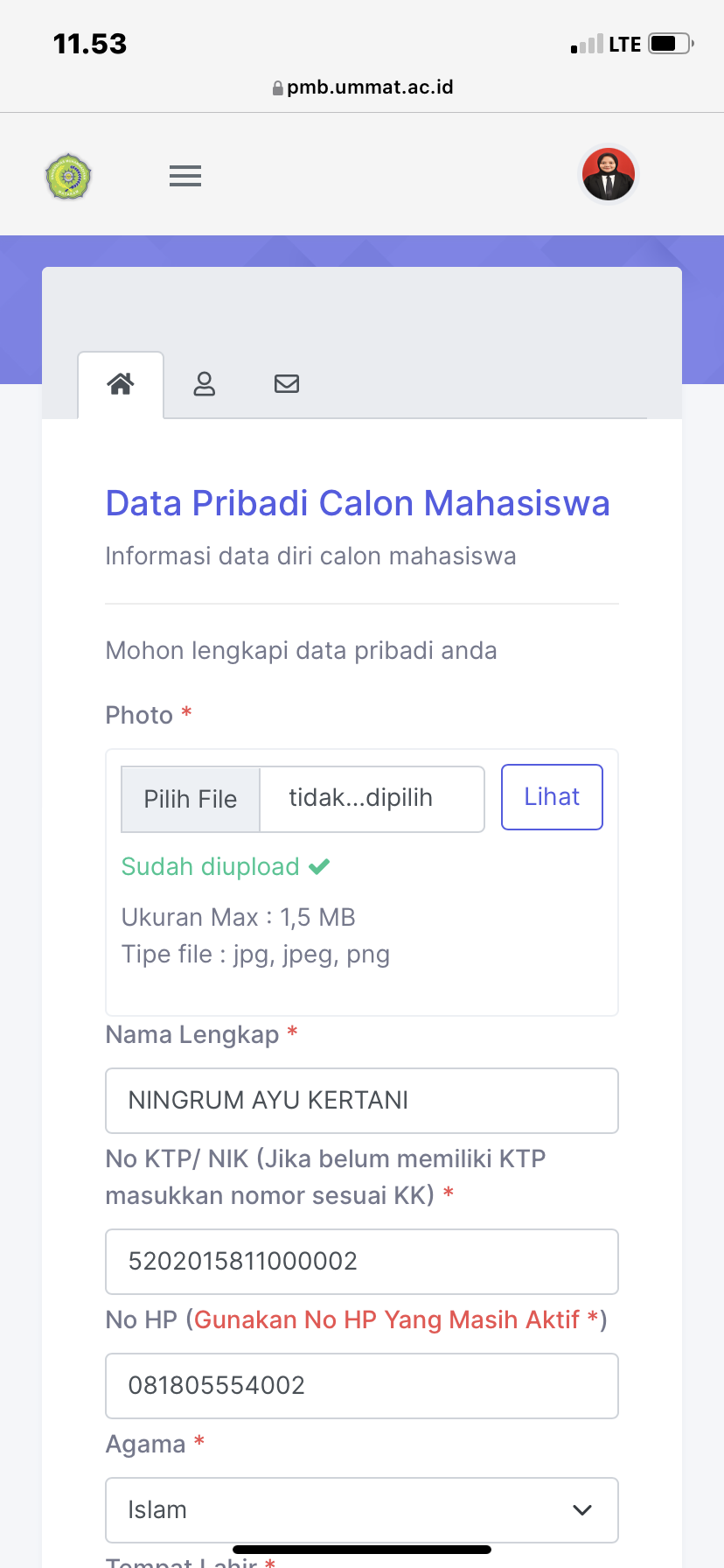Focus the Nama Lengkap input field
This screenshot has width=724, height=1568.
point(361,1101)
